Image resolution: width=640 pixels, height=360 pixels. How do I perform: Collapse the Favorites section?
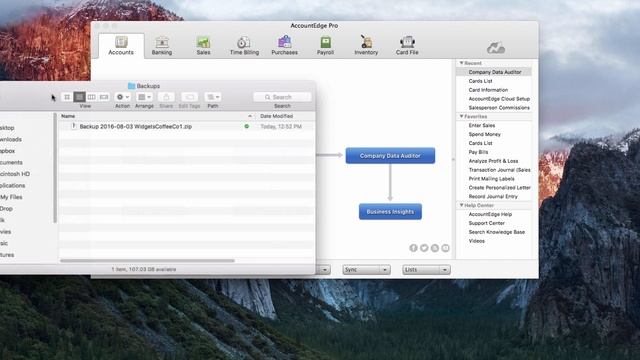tap(462, 116)
